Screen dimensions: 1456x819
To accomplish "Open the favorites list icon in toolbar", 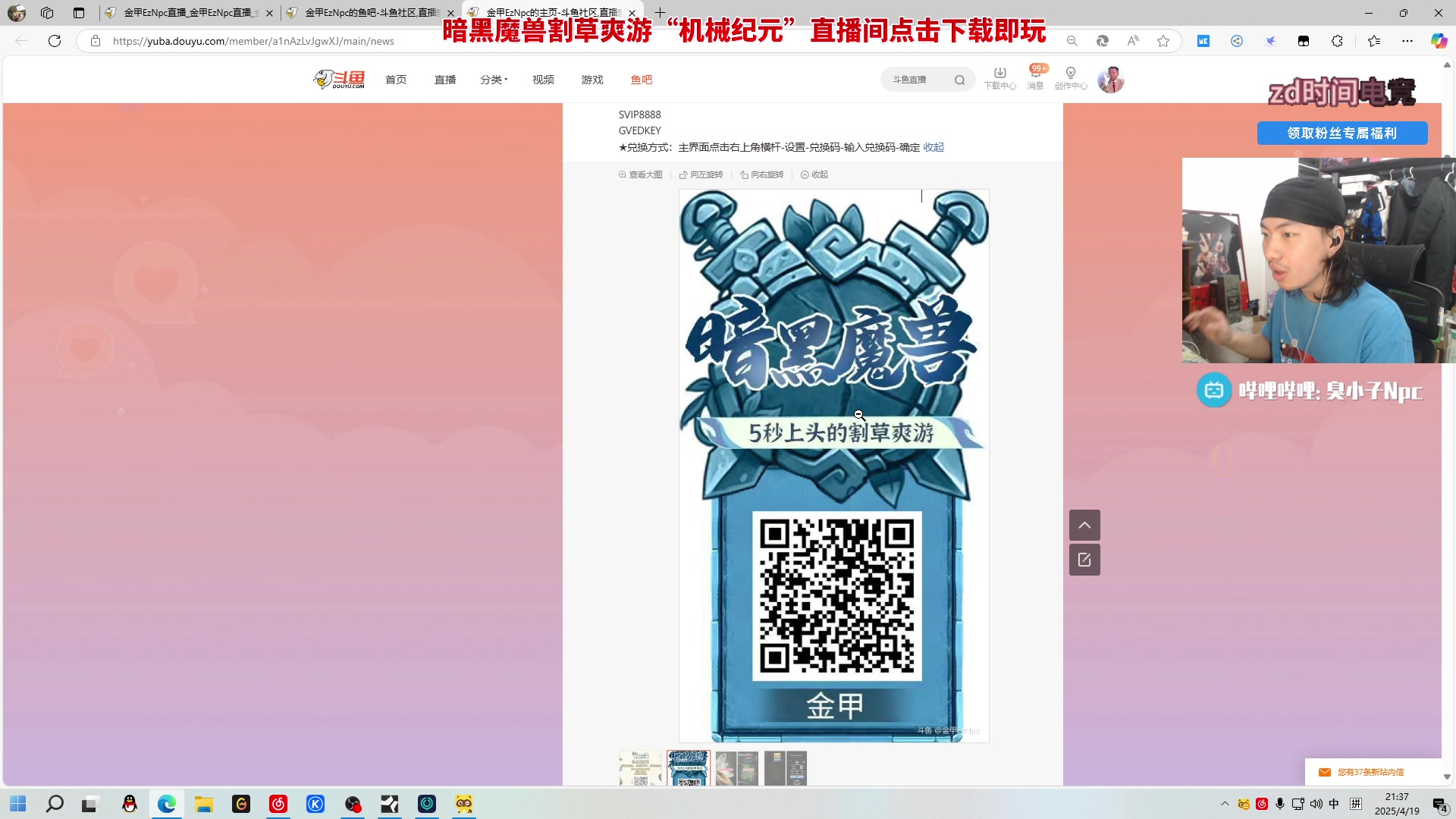I will [x=1373, y=41].
